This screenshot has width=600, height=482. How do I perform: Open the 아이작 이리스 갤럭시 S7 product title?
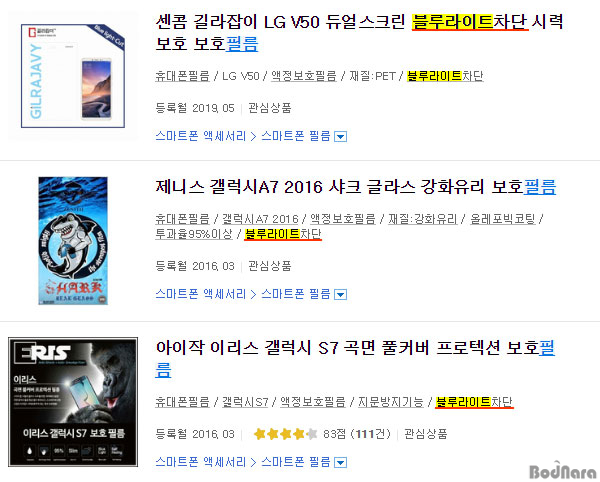(x=355, y=359)
